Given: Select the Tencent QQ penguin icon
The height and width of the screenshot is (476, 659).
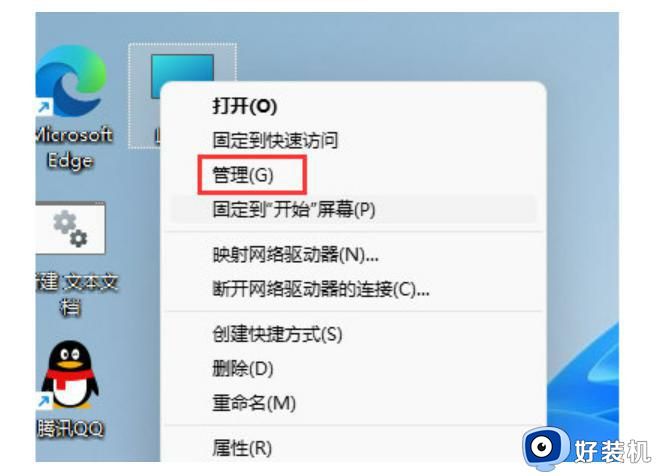Looking at the screenshot, I should point(70,374).
